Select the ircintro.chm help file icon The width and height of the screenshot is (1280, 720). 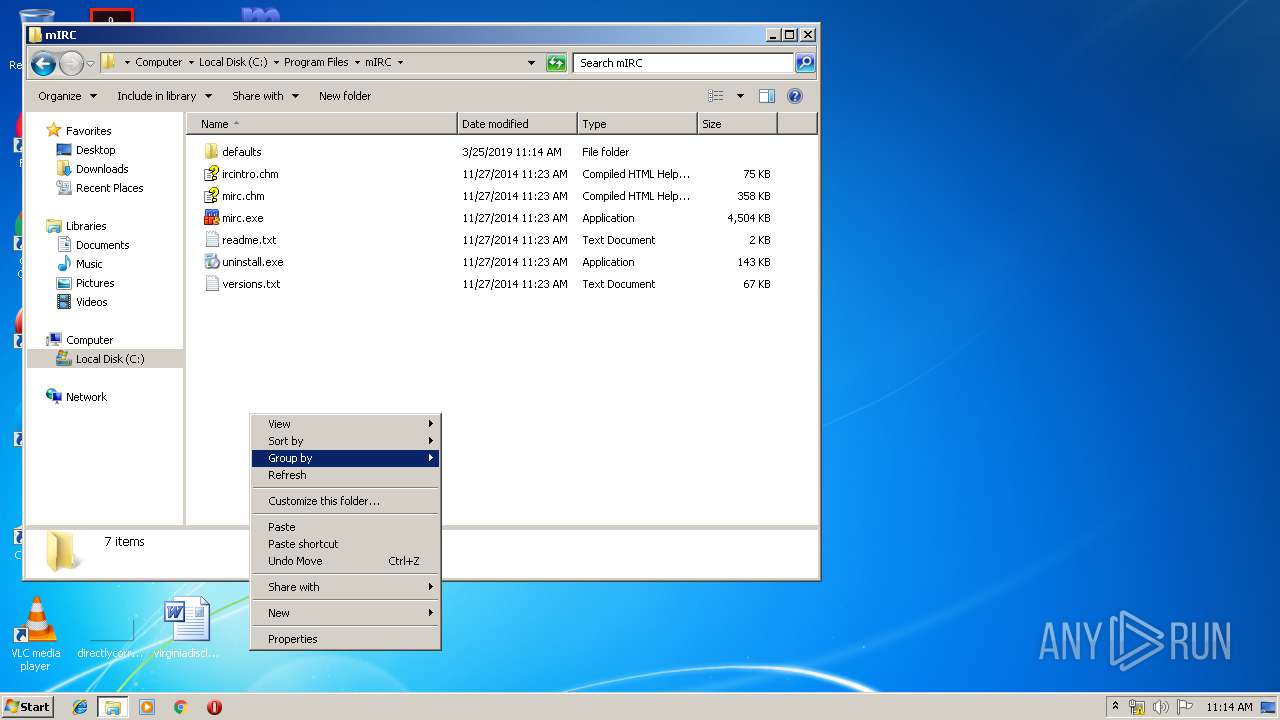[211, 174]
